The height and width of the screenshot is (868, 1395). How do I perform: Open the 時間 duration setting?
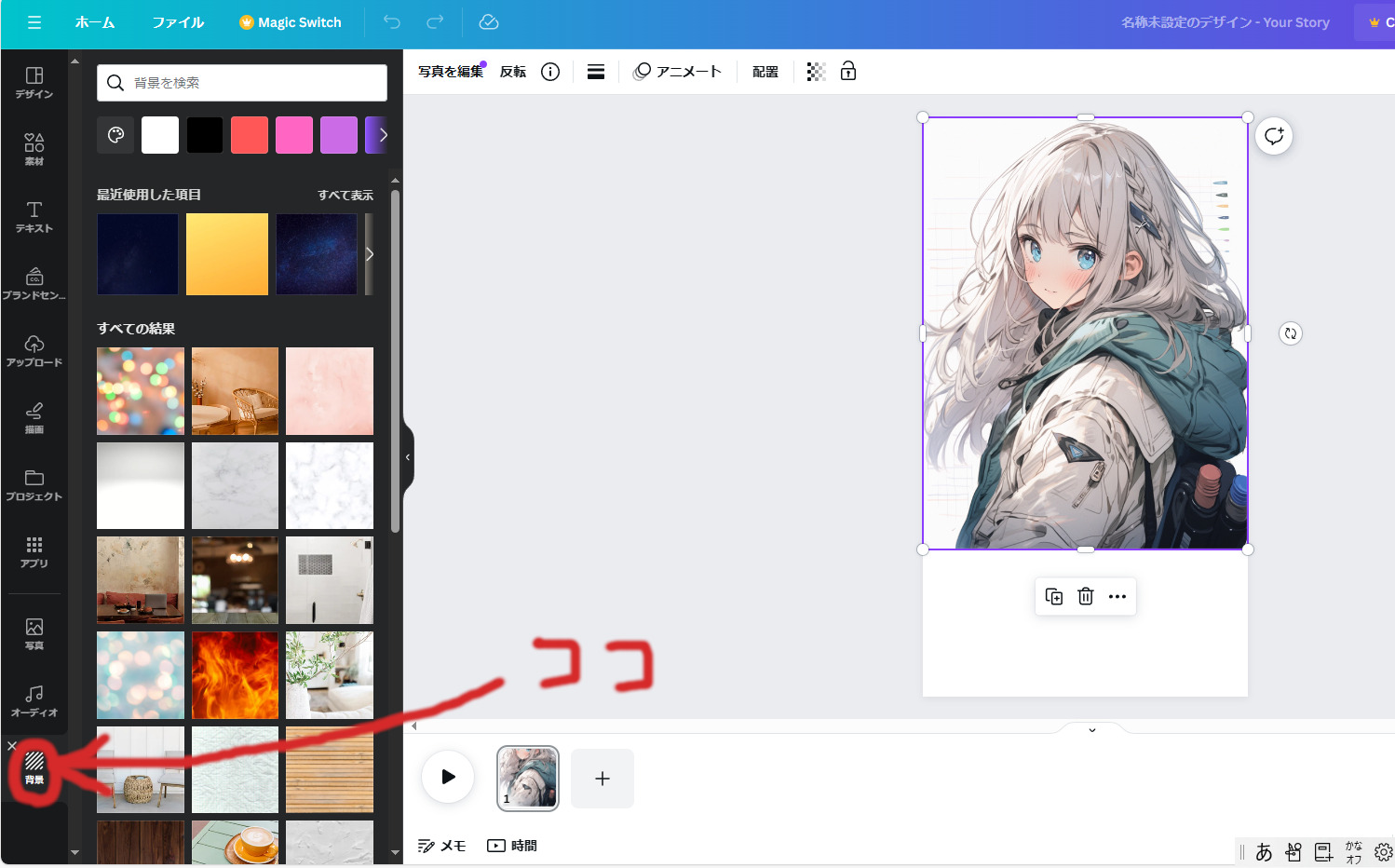pos(512,846)
